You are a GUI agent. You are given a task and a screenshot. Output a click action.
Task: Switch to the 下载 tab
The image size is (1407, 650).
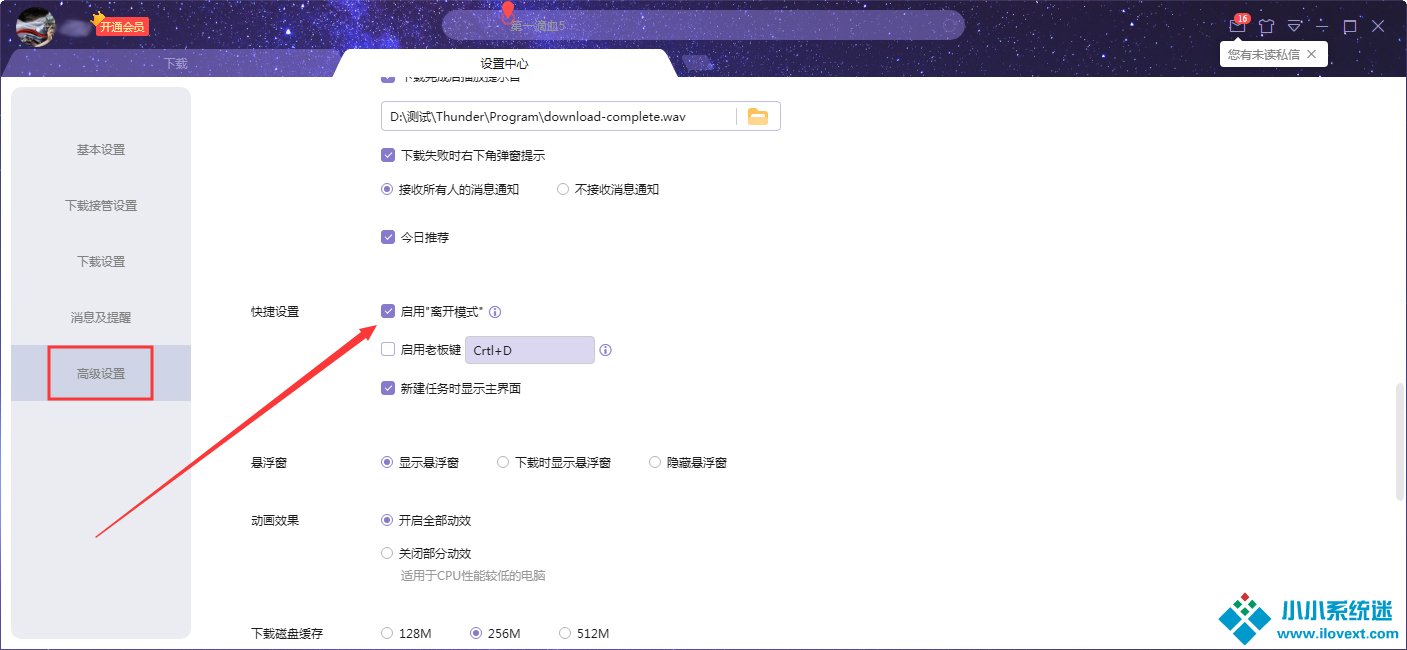176,63
